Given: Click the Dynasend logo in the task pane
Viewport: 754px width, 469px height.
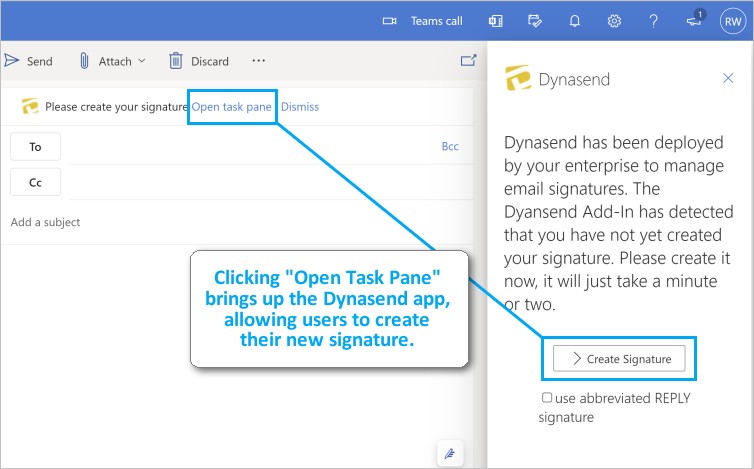Looking at the screenshot, I should point(518,78).
